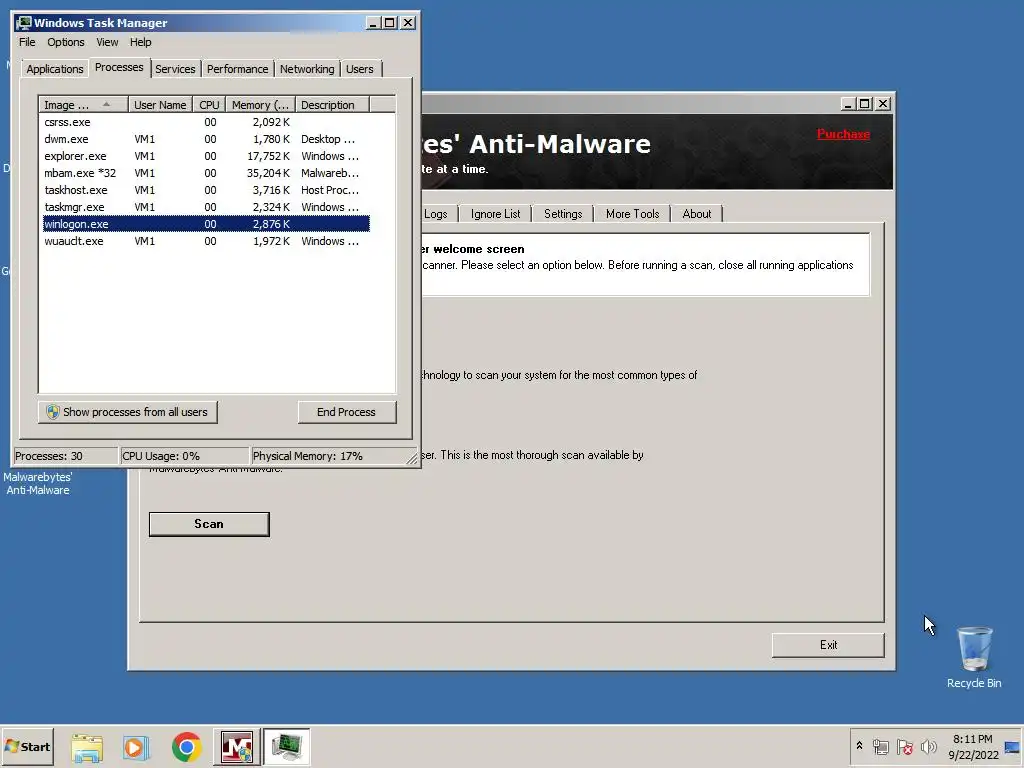Screen dimensions: 1024x768
Task: Switch to Malwarebytes taskbar button
Action: click(x=236, y=747)
